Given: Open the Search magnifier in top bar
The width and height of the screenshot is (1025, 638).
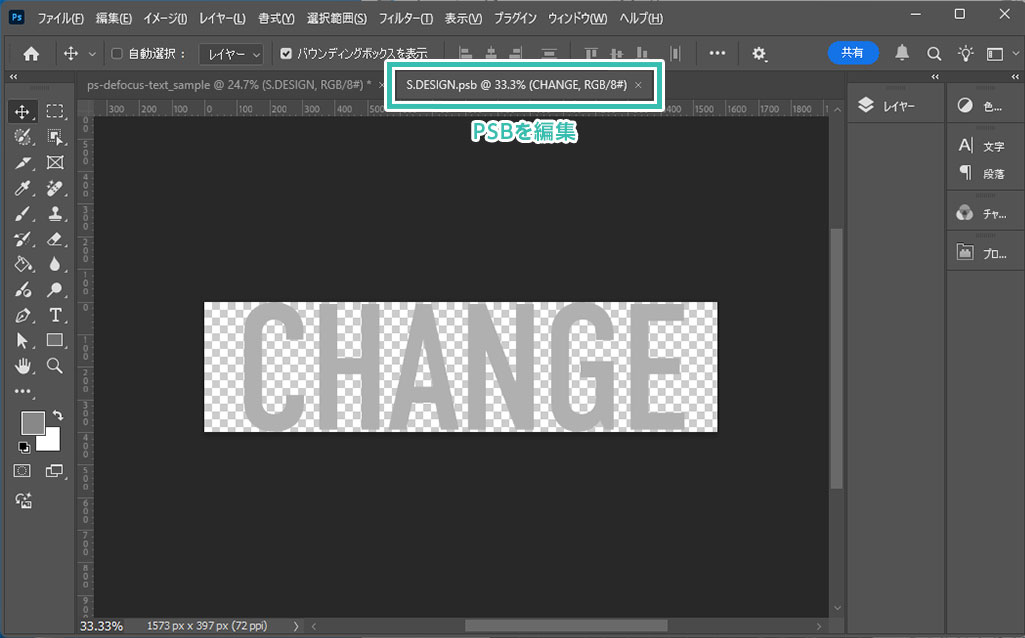Looking at the screenshot, I should (934, 54).
